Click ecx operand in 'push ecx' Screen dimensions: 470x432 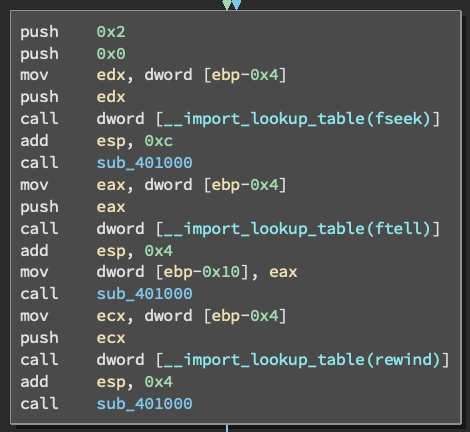click(111, 338)
